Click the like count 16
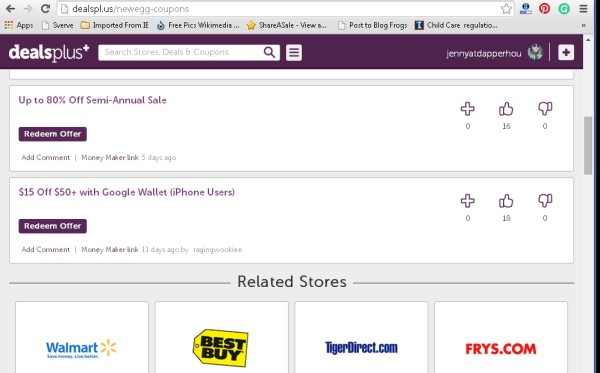The width and height of the screenshot is (600, 373). (x=506, y=126)
